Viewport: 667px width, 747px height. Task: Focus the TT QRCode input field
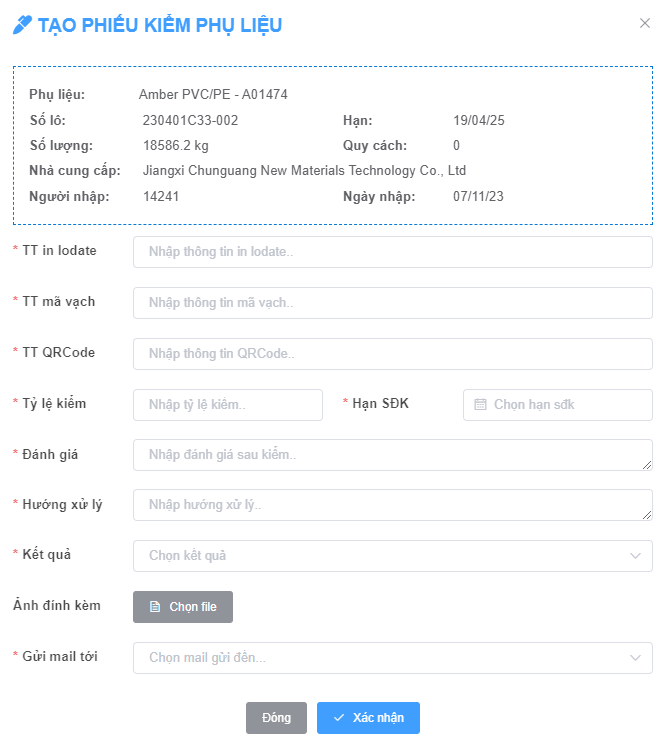click(392, 354)
